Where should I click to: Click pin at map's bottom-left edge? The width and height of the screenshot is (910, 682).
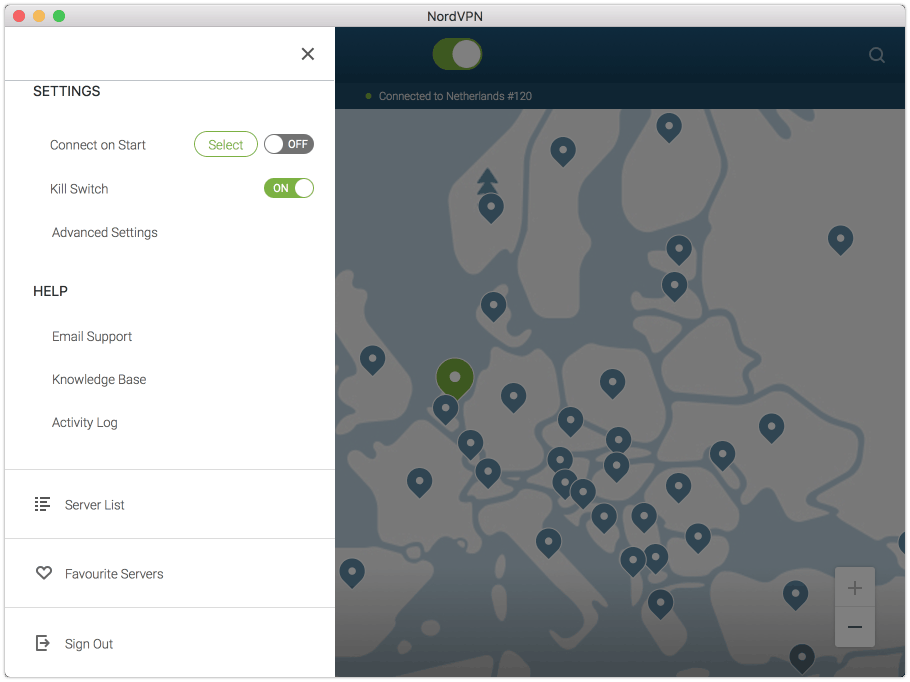point(352,573)
